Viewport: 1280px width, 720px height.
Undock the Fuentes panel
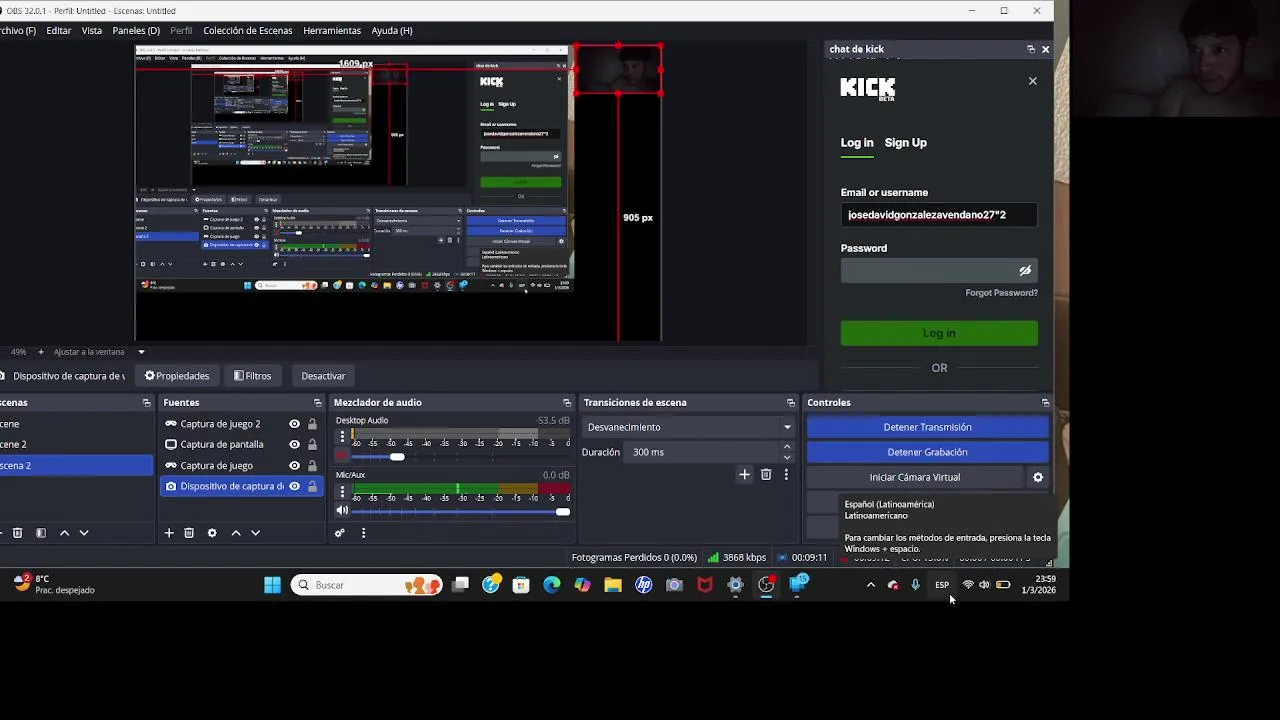click(x=317, y=403)
